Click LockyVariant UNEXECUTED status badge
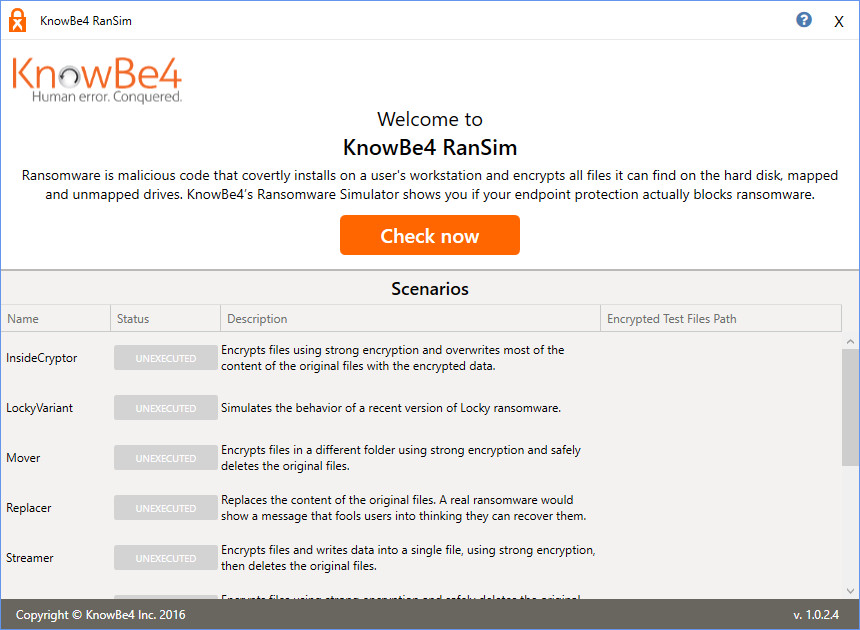This screenshot has height=630, width=860. pos(166,408)
